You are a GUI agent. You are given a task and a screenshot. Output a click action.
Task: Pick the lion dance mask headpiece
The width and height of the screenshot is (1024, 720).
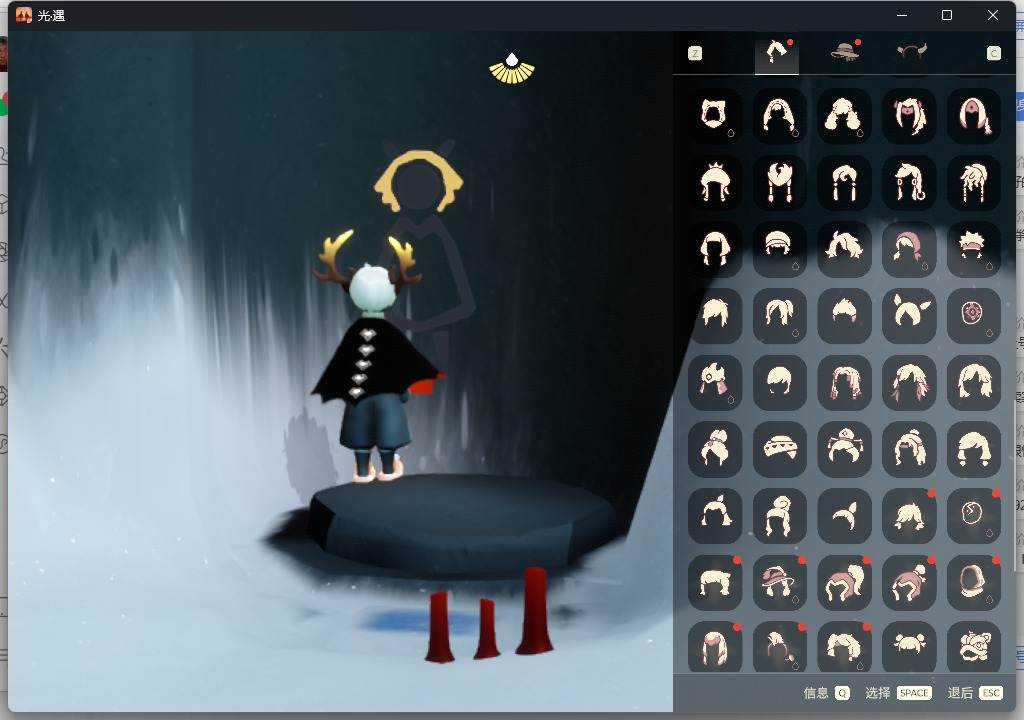pos(974,648)
